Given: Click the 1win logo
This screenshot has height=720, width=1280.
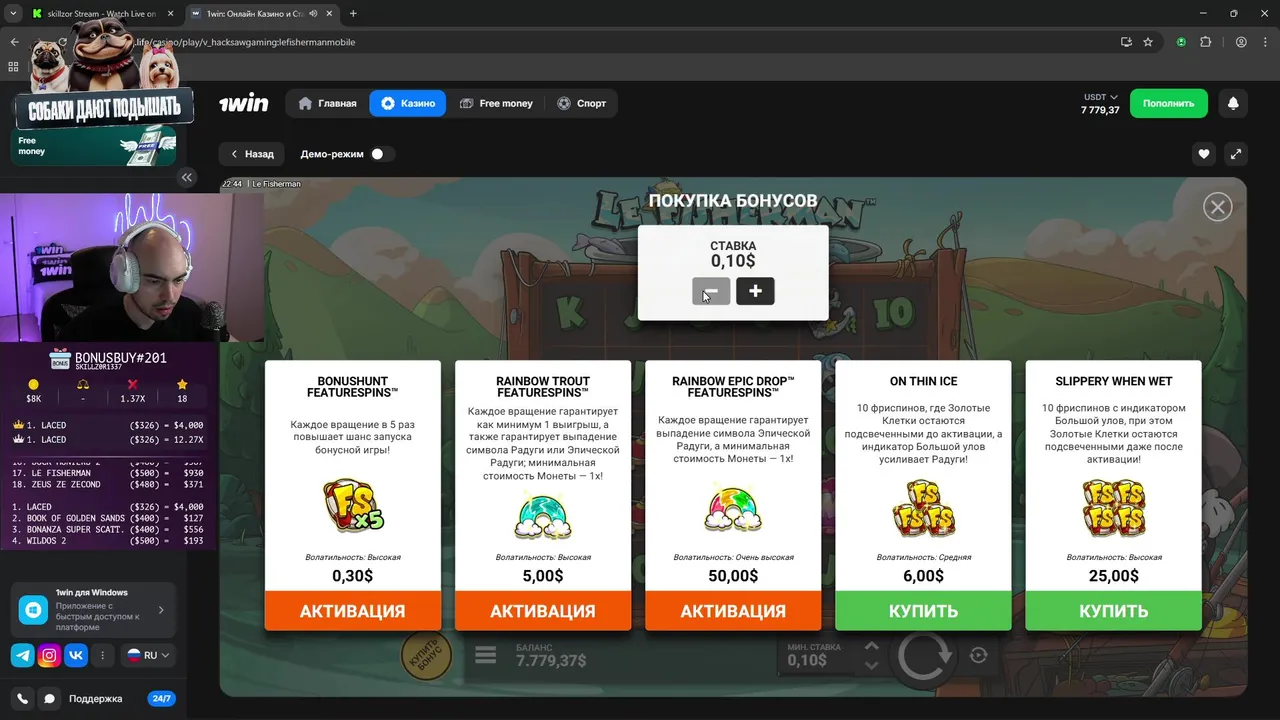Looking at the screenshot, I should pos(244,103).
